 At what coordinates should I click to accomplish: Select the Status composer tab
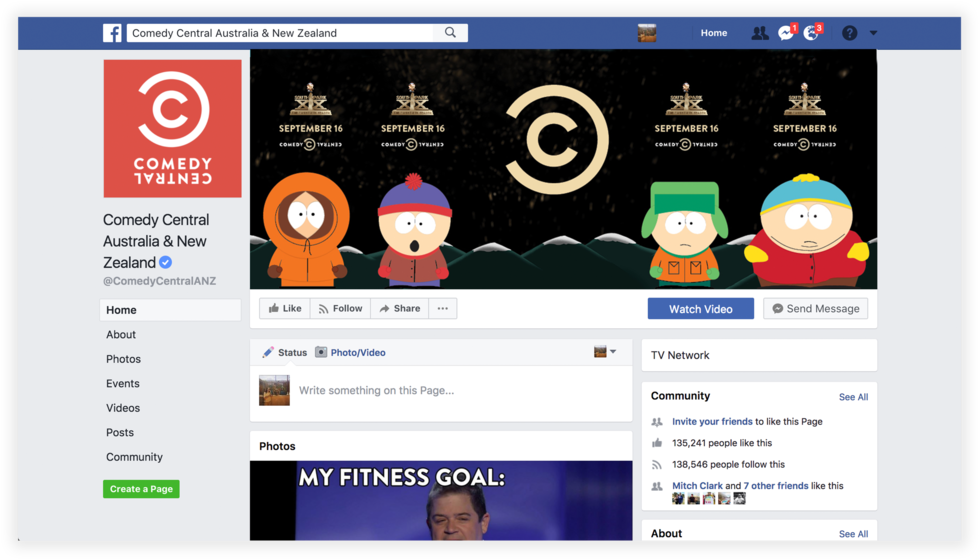tap(285, 352)
